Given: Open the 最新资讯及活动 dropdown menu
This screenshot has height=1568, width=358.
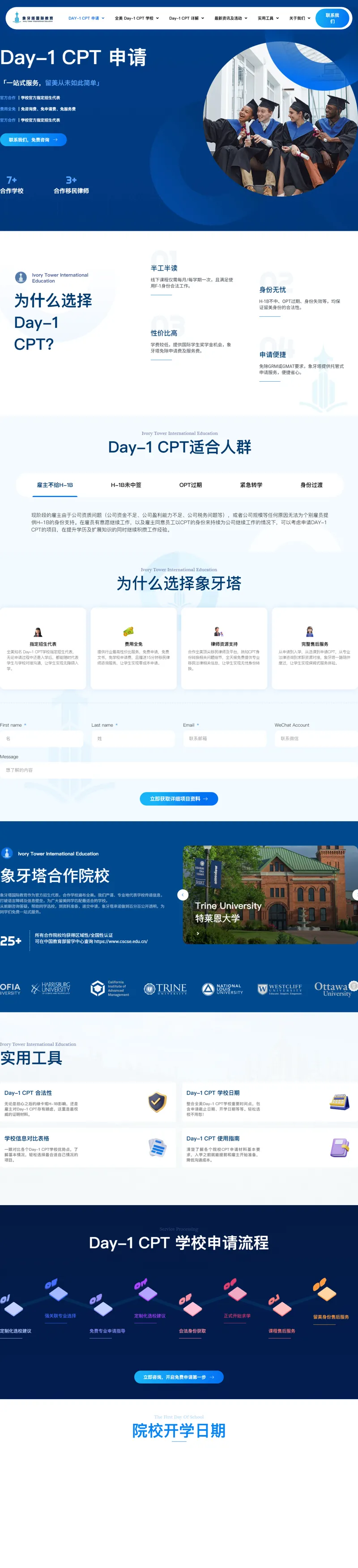Looking at the screenshot, I should (x=231, y=18).
